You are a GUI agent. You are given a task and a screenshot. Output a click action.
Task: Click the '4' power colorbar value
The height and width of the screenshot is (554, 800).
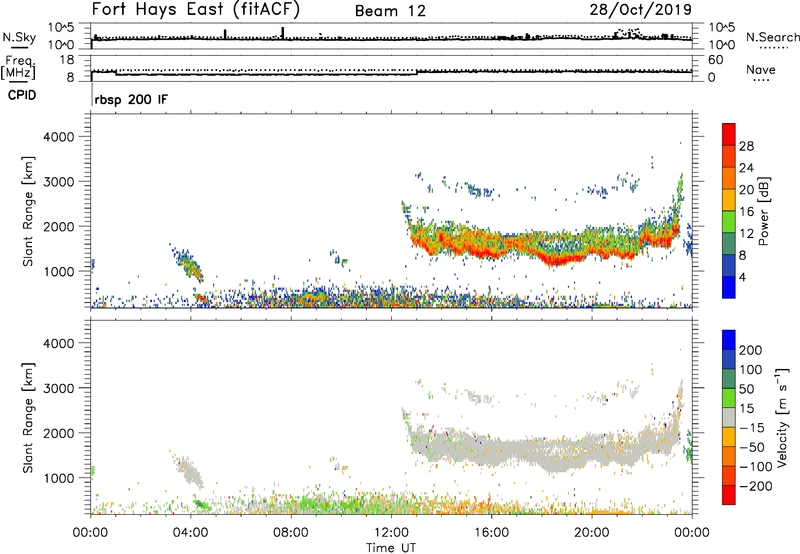click(743, 277)
